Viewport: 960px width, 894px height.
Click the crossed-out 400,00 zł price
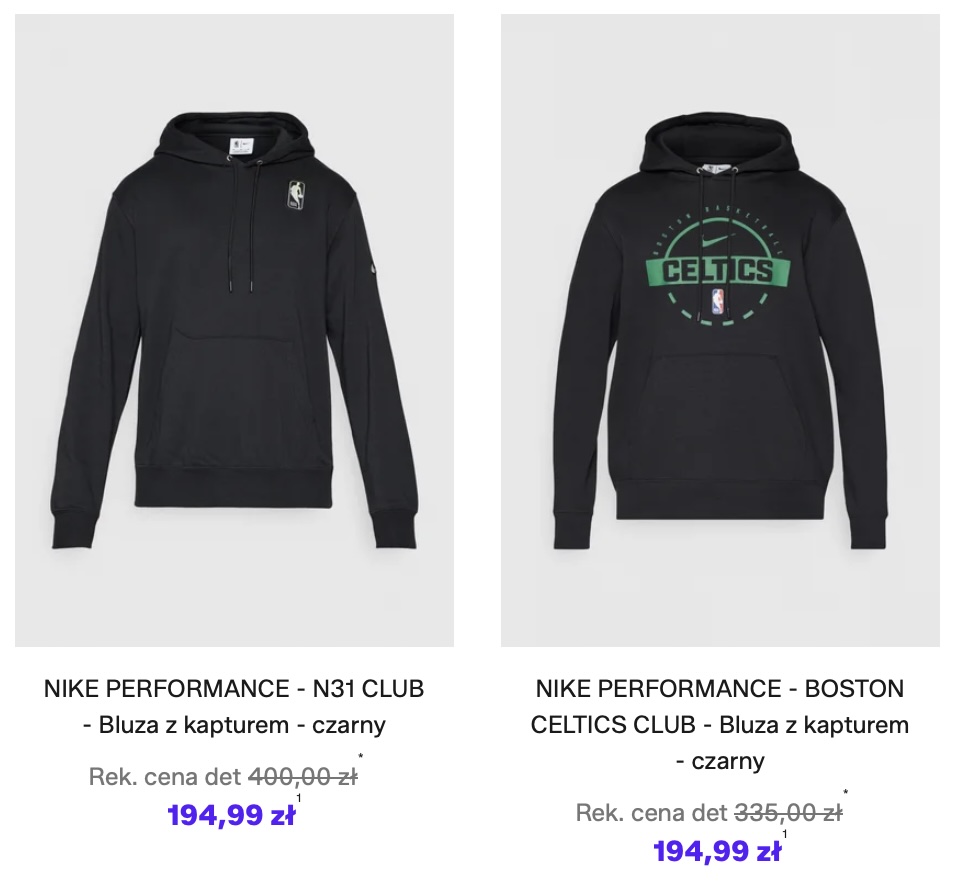point(302,776)
